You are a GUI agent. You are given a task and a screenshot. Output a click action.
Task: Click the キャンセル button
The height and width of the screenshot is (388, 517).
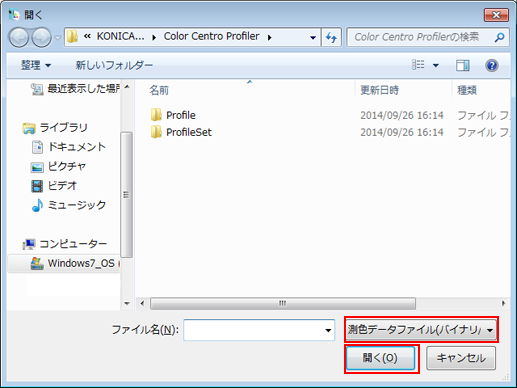461,358
